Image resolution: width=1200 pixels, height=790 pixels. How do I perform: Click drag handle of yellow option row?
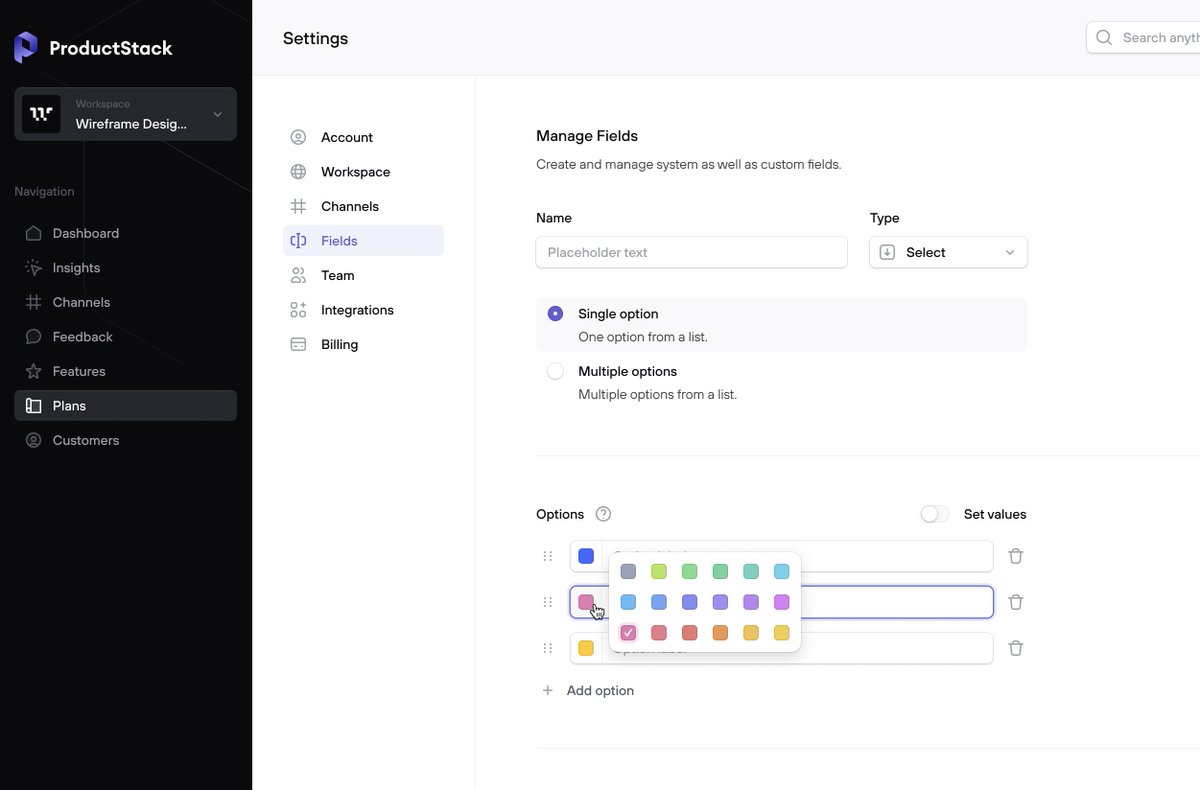(x=548, y=648)
